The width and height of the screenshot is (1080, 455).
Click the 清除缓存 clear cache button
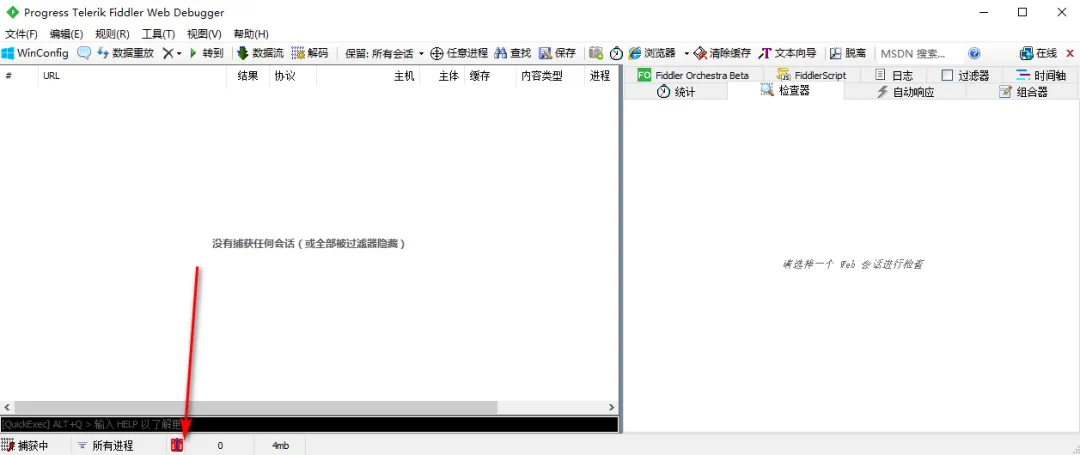722,53
